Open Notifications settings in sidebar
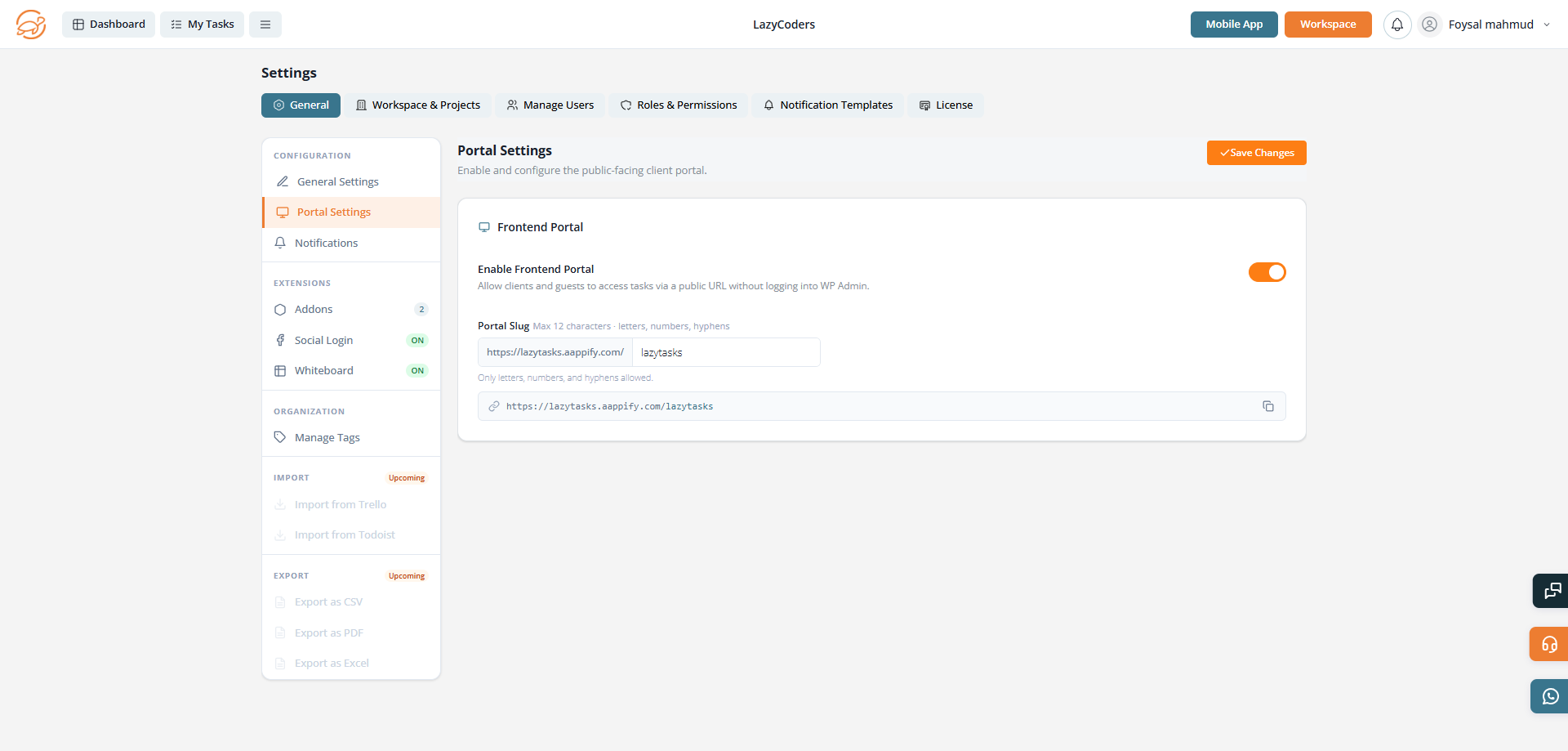This screenshot has height=751, width=1568. tap(326, 244)
